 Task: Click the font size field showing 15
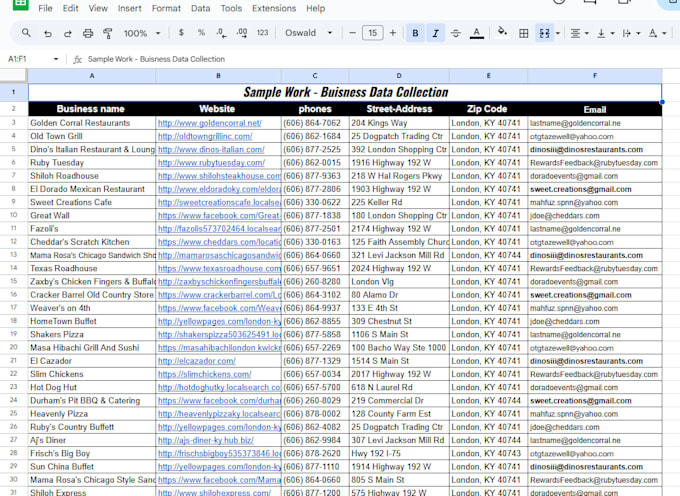373,33
